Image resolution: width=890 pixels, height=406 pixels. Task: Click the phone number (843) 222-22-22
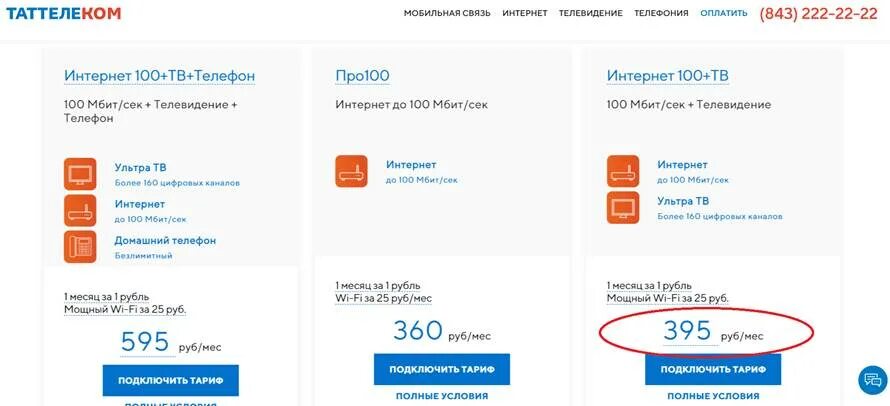click(x=818, y=14)
